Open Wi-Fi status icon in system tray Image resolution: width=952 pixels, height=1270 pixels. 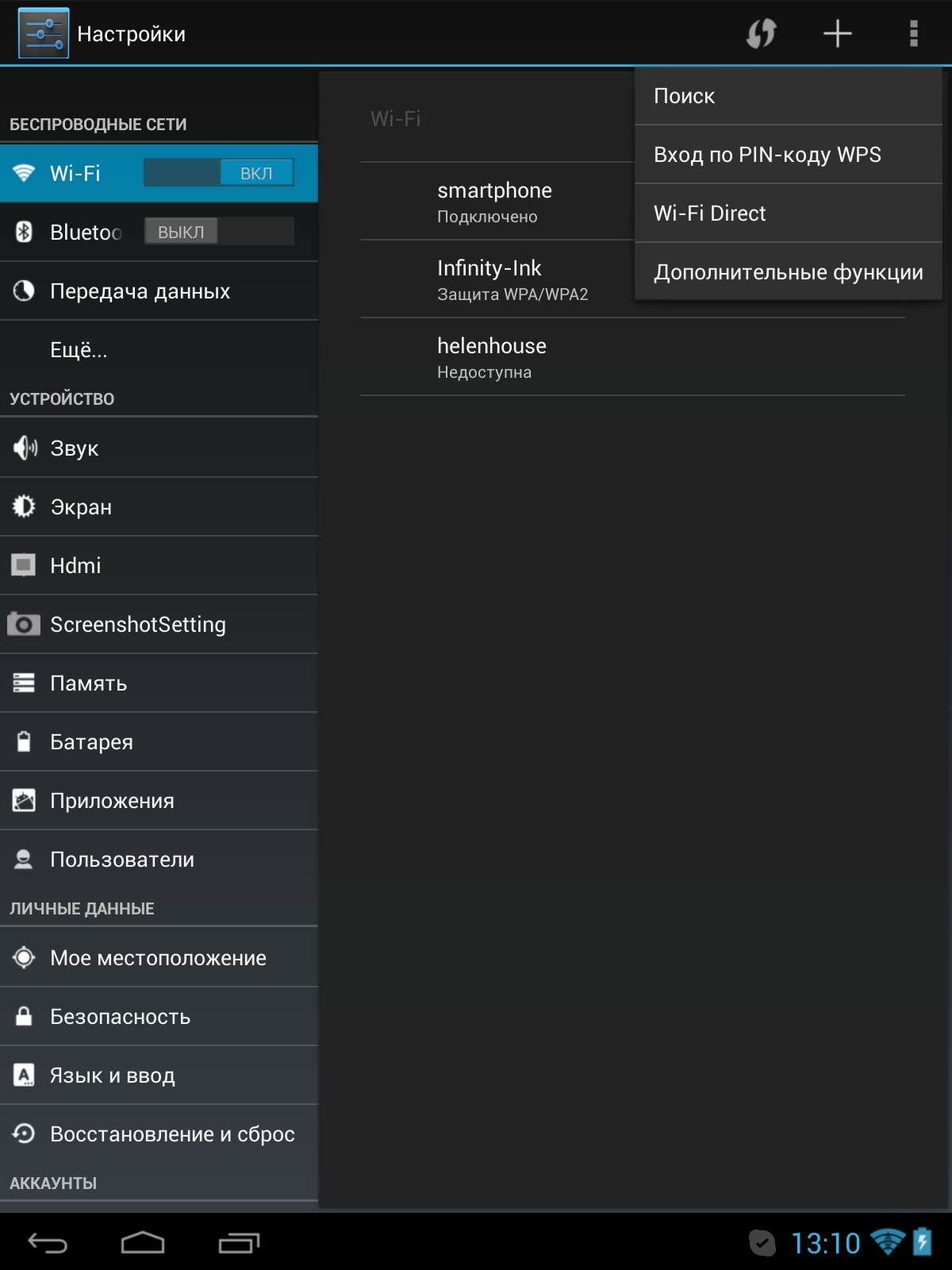coord(887,1241)
